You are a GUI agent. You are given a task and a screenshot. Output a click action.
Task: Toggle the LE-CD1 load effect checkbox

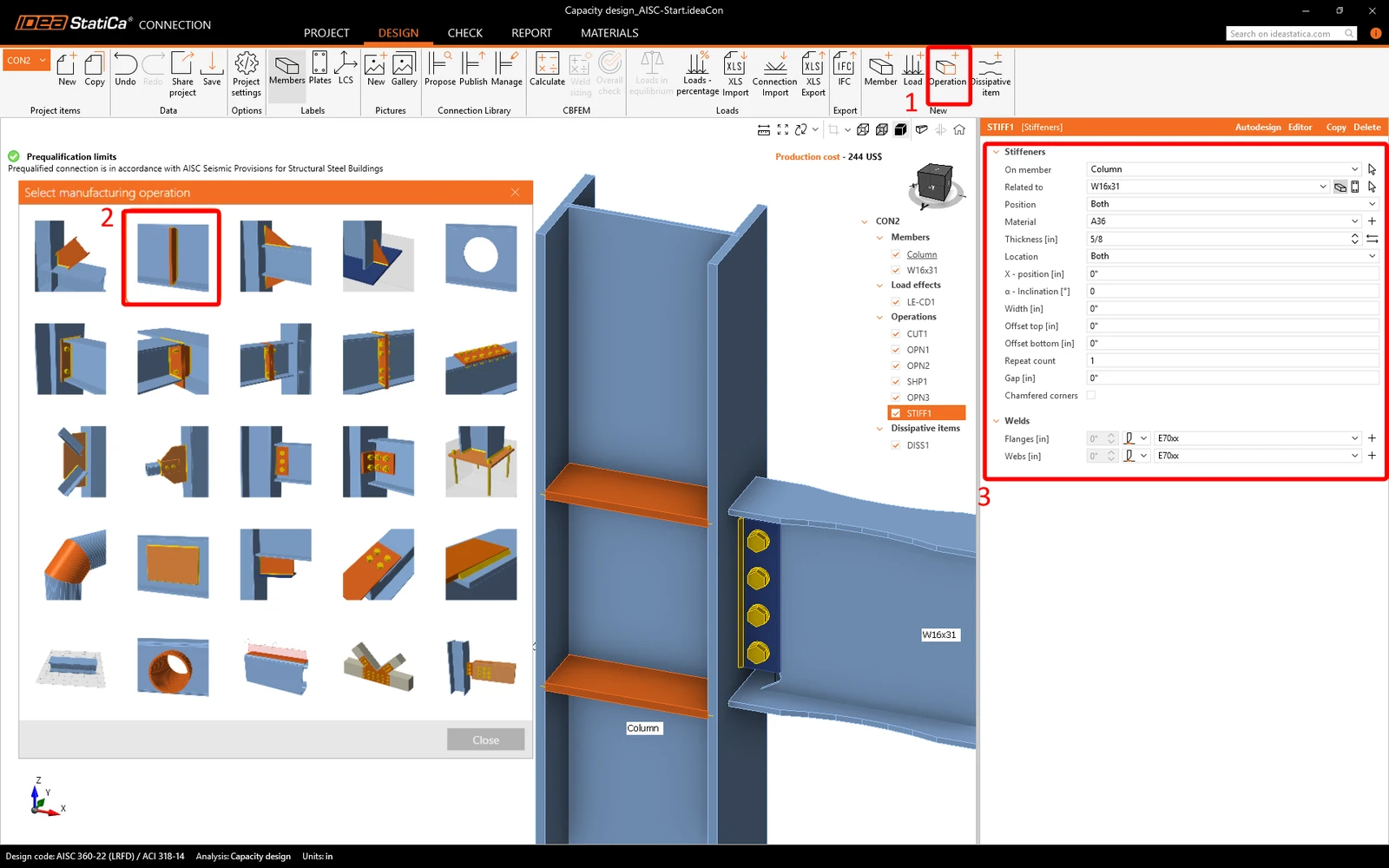pyautogui.click(x=896, y=302)
